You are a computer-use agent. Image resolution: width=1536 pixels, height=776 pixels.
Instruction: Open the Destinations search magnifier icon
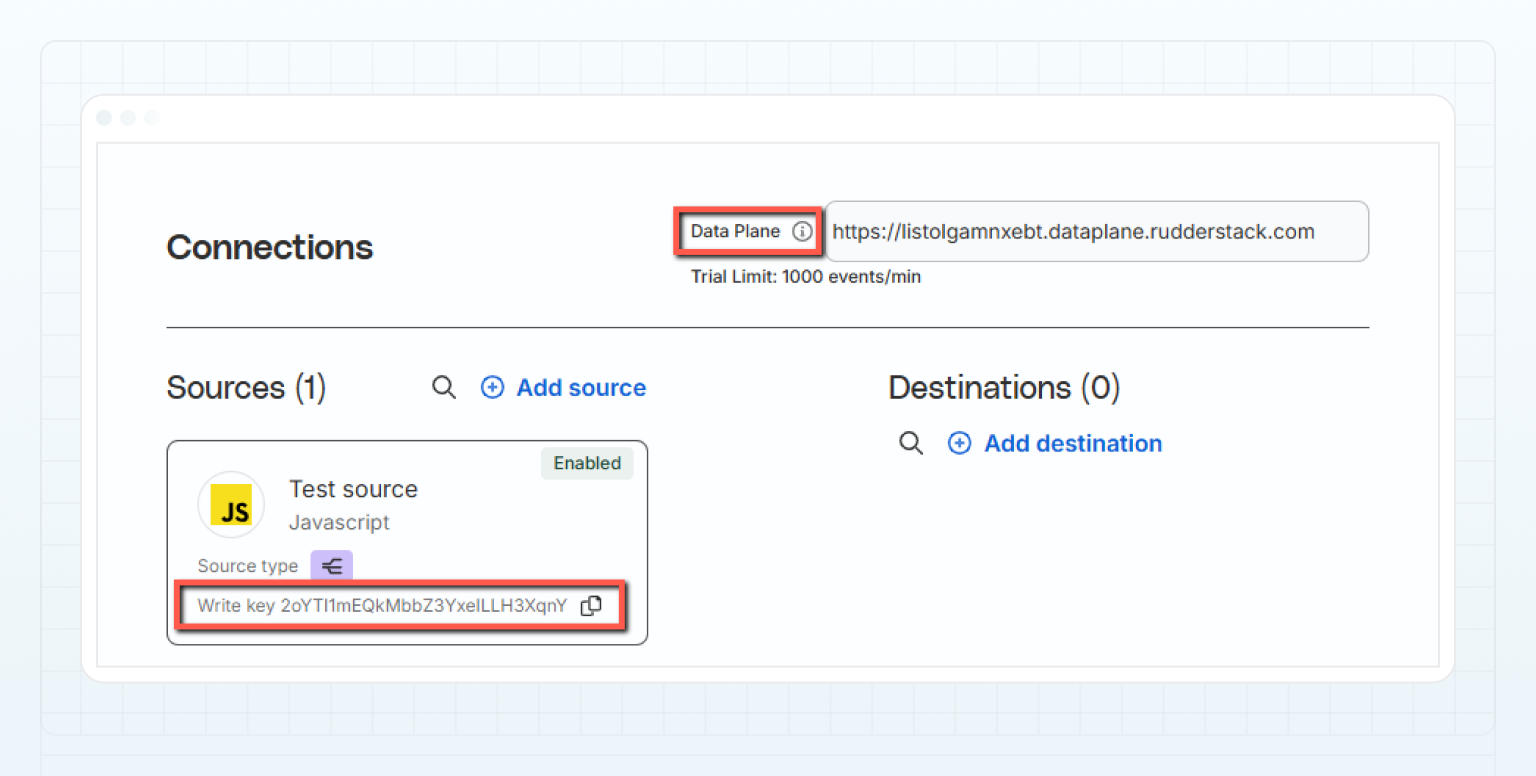[x=911, y=444]
